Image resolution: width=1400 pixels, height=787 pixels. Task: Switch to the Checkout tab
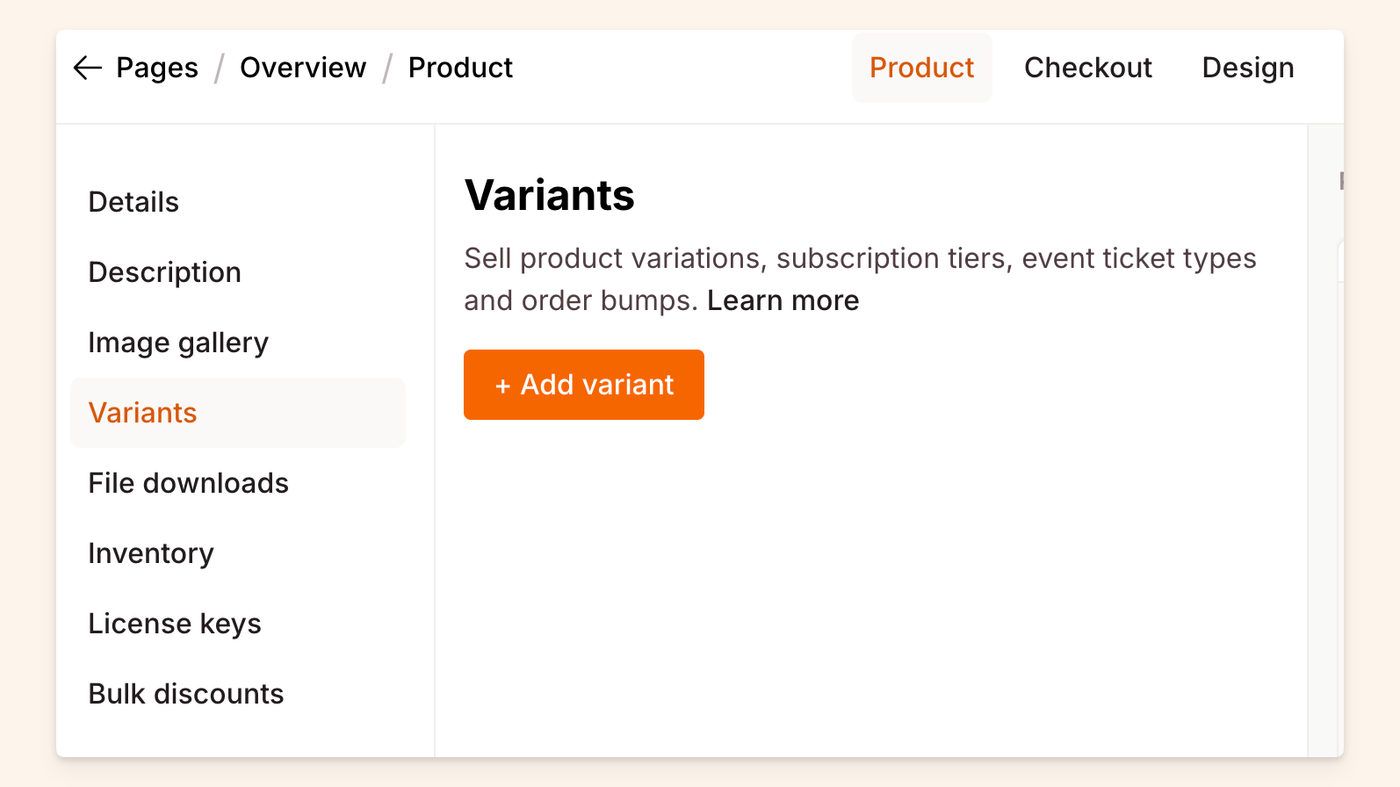coord(1088,68)
